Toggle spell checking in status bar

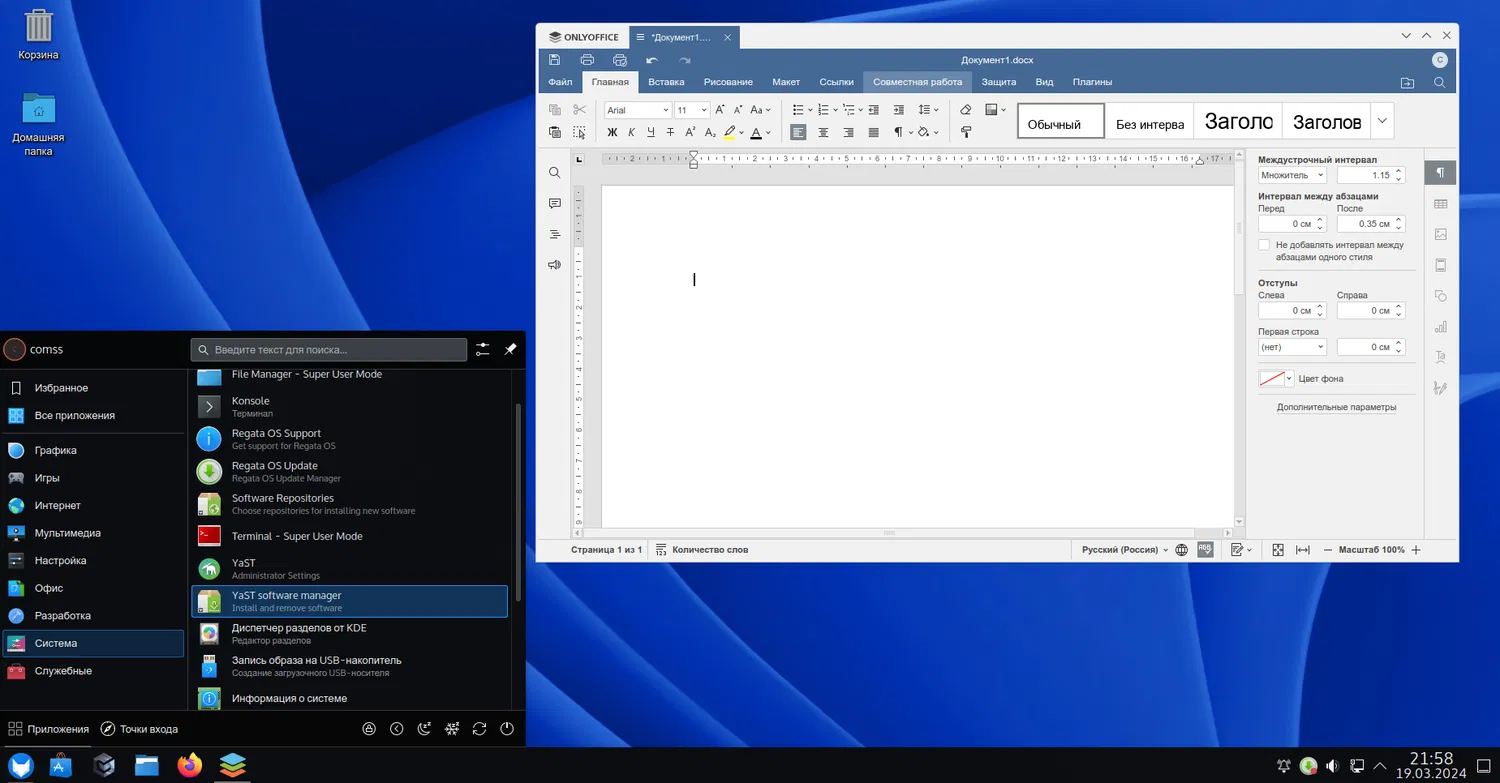click(1205, 549)
